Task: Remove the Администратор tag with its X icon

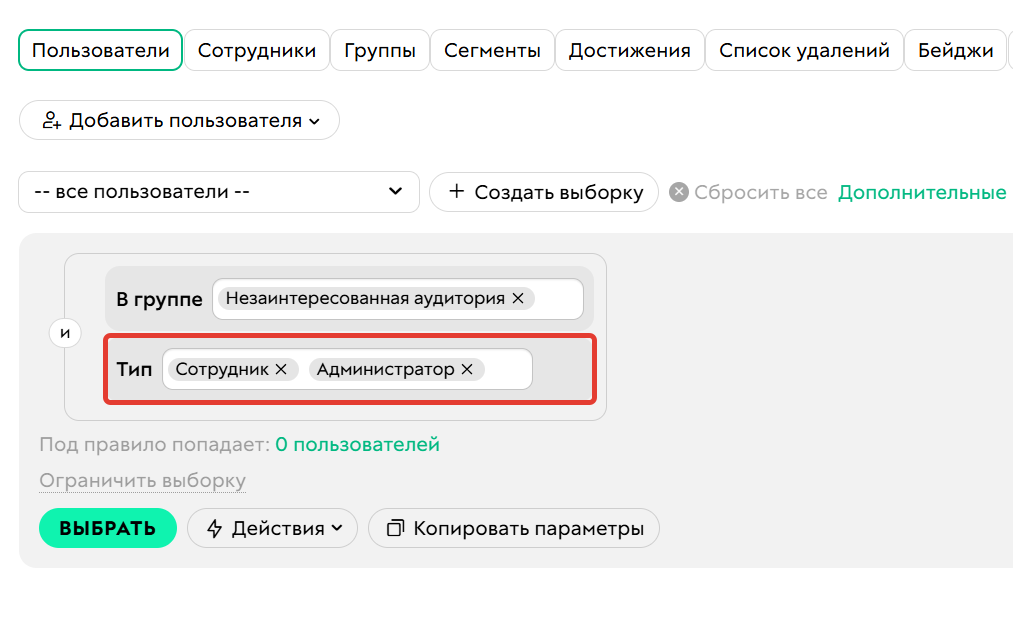Action: (x=466, y=369)
